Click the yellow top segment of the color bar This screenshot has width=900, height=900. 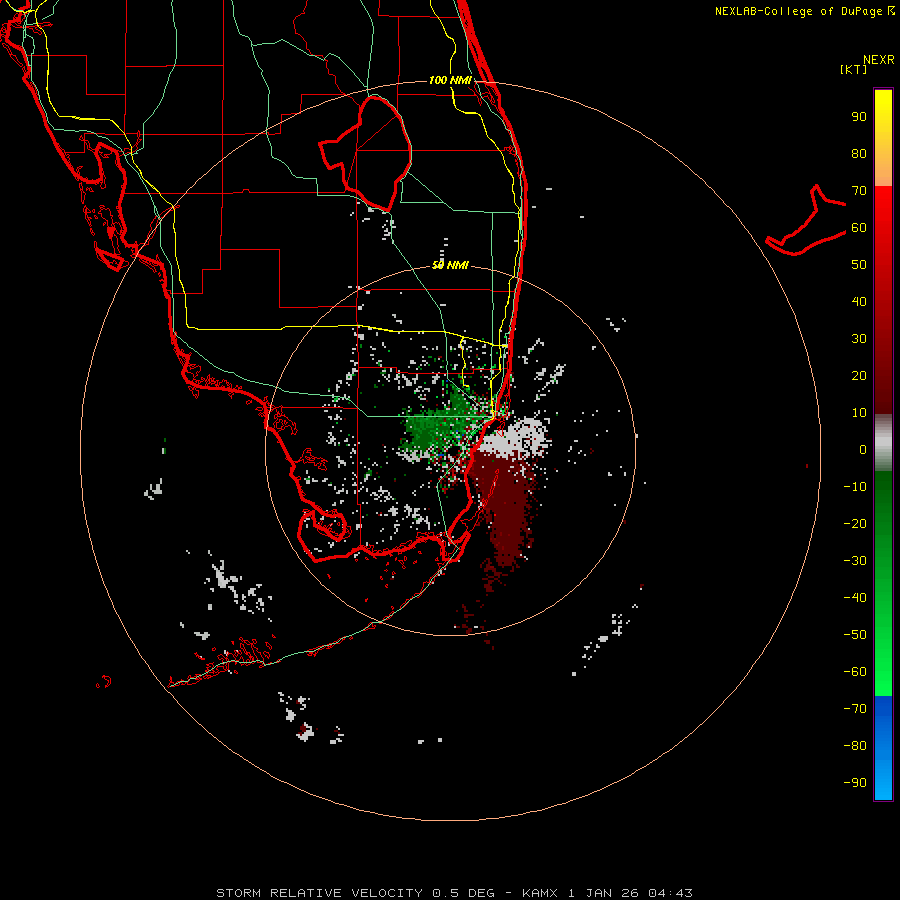tap(883, 138)
